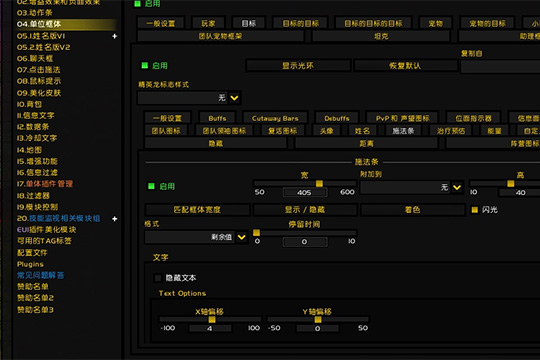The height and width of the screenshot is (360, 540).
Task: Click the 停留时间 slider handle
Action: [x=257, y=233]
